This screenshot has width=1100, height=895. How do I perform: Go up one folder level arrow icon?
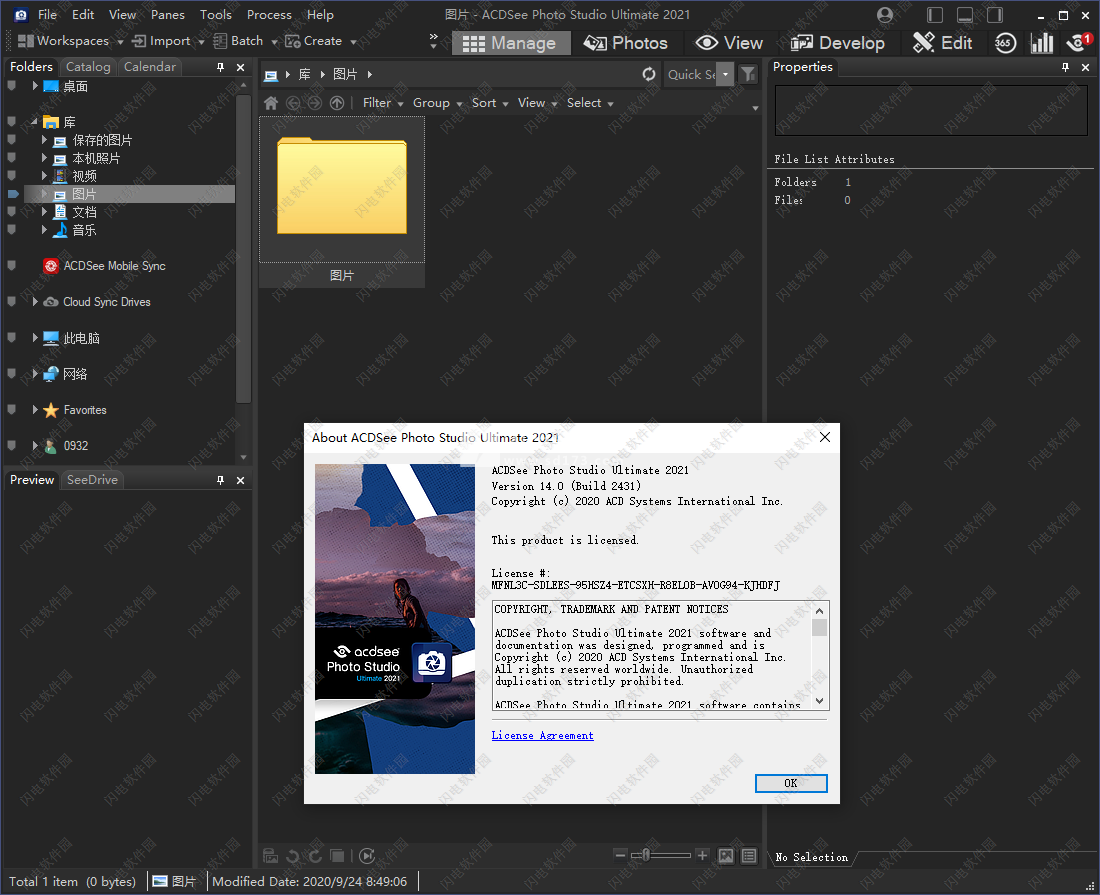coord(337,103)
